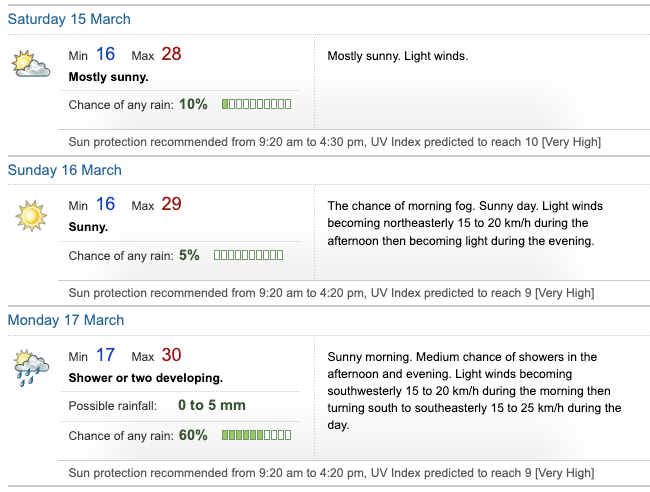Screen dimensions: 650x492
Task: Click Saturday's 10% rain chance bar
Action: pyautogui.click(x=256, y=104)
